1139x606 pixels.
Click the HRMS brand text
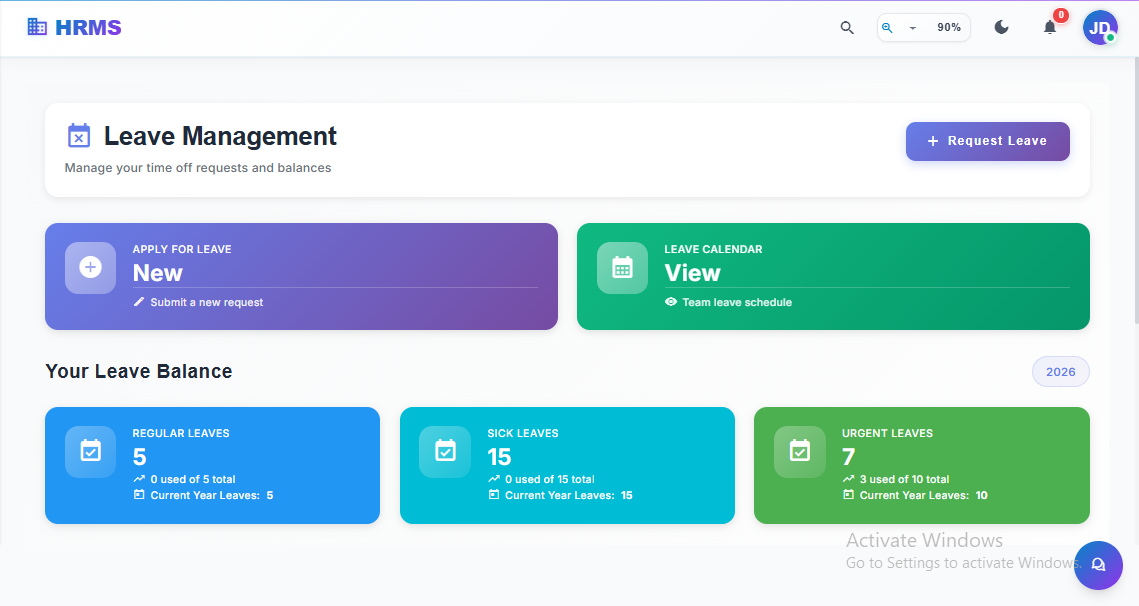[88, 28]
